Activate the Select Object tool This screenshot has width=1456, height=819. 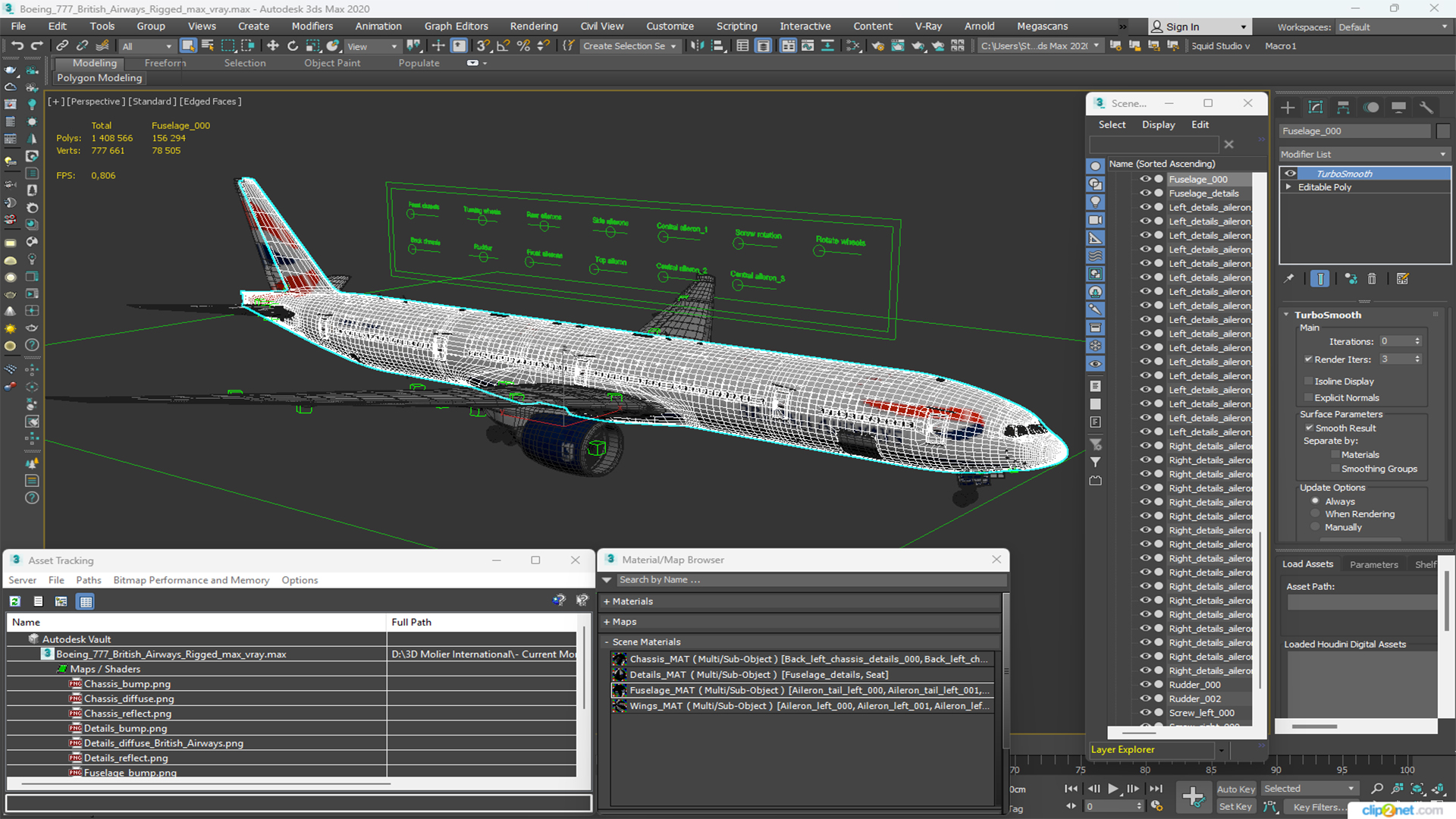188,46
